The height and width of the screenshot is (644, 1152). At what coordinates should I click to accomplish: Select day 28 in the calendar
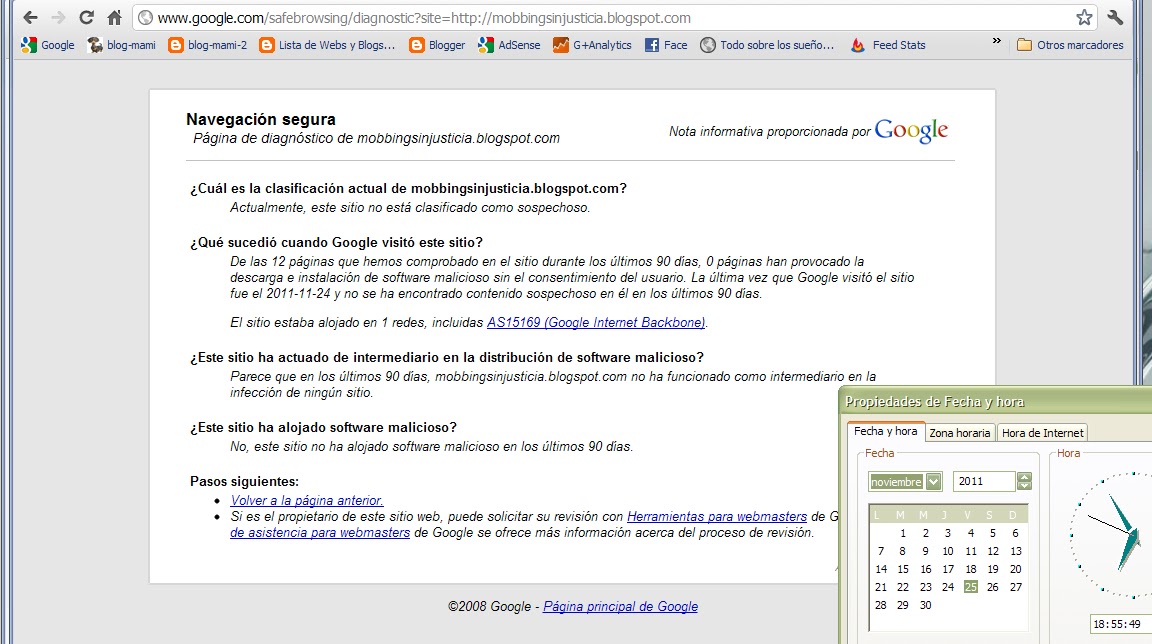click(x=881, y=605)
